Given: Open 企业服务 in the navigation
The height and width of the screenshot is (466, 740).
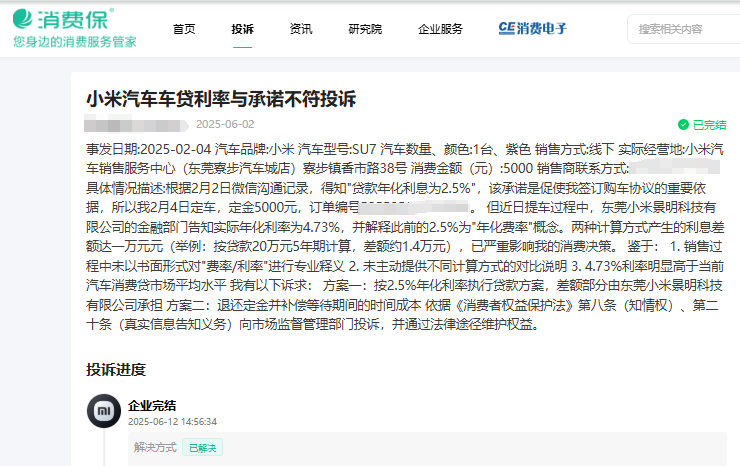Looking at the screenshot, I should (x=440, y=29).
